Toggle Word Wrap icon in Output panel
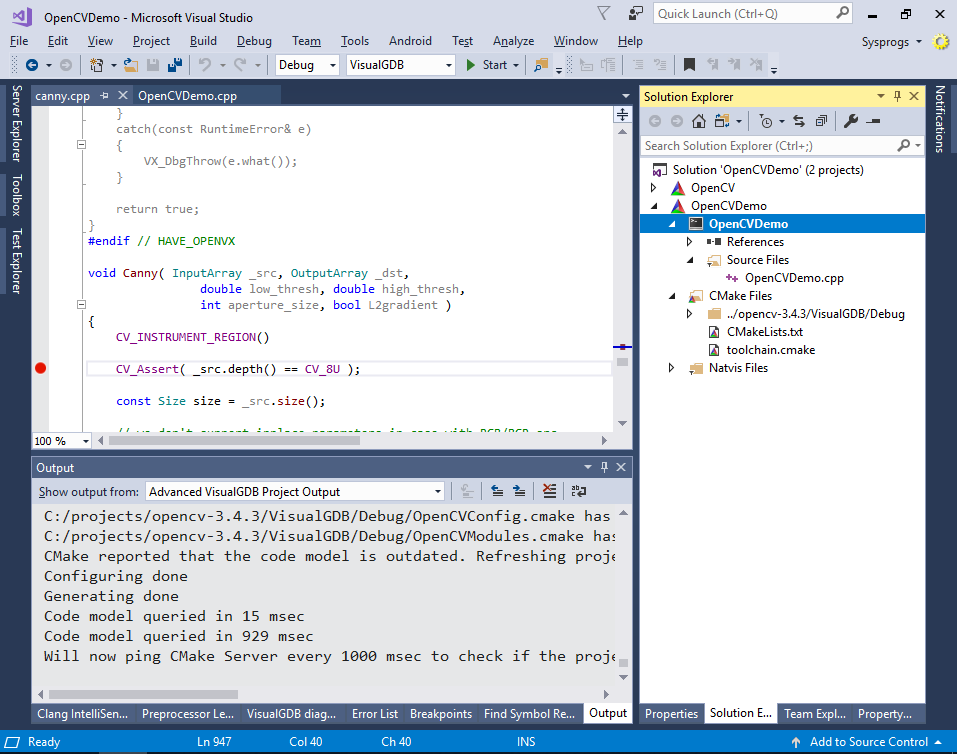The width and height of the screenshot is (957, 754). pos(579,491)
